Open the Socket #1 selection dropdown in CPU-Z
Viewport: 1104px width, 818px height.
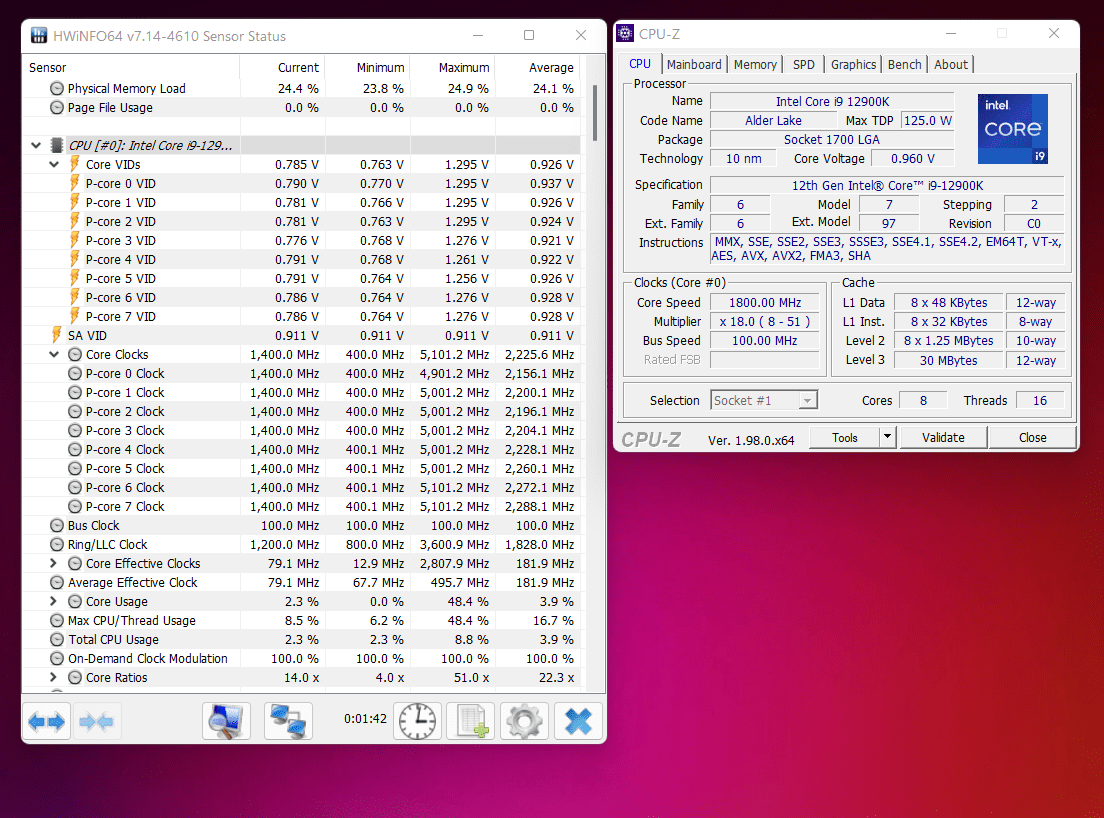tap(808, 401)
